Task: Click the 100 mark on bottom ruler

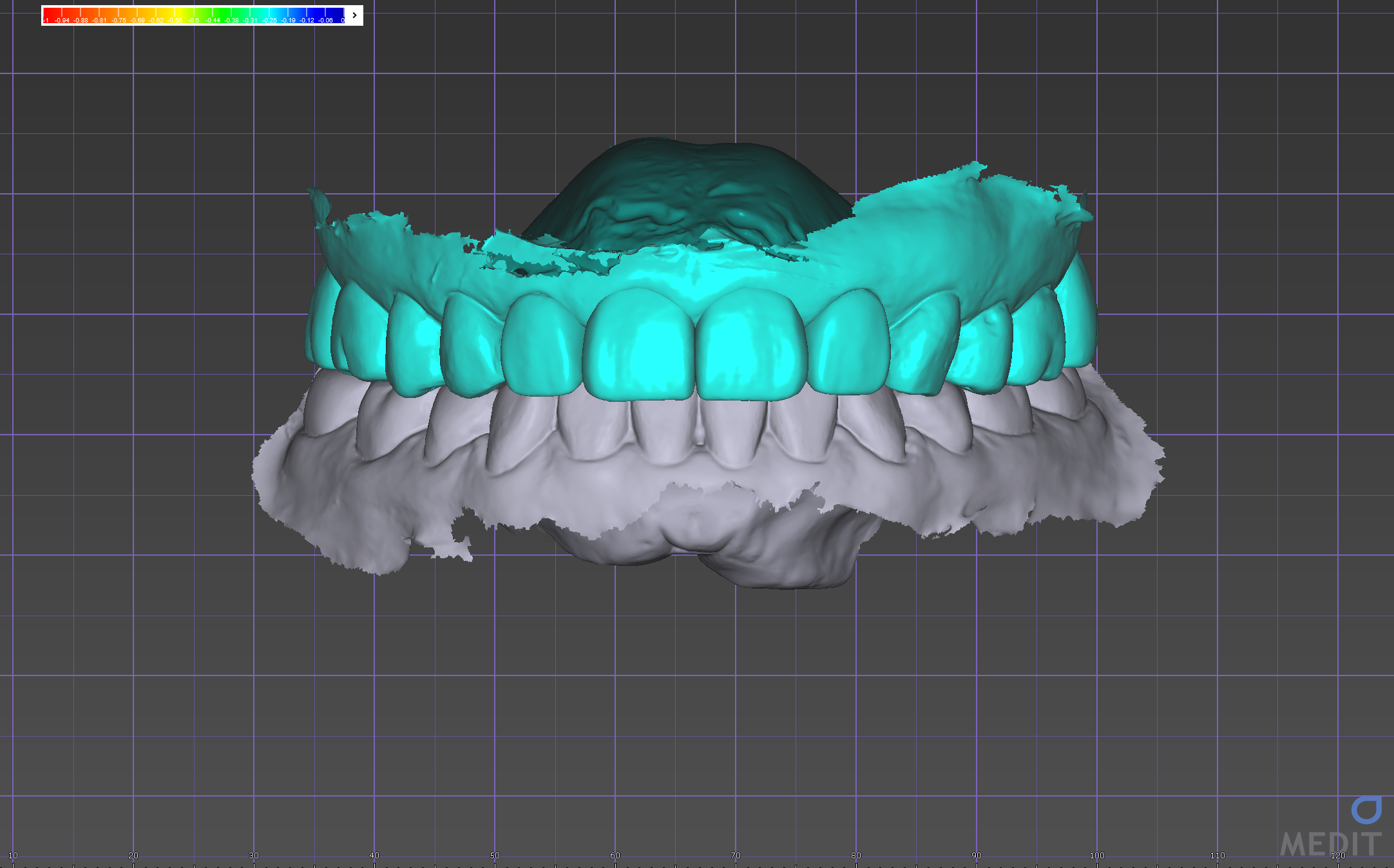Action: [x=1097, y=855]
